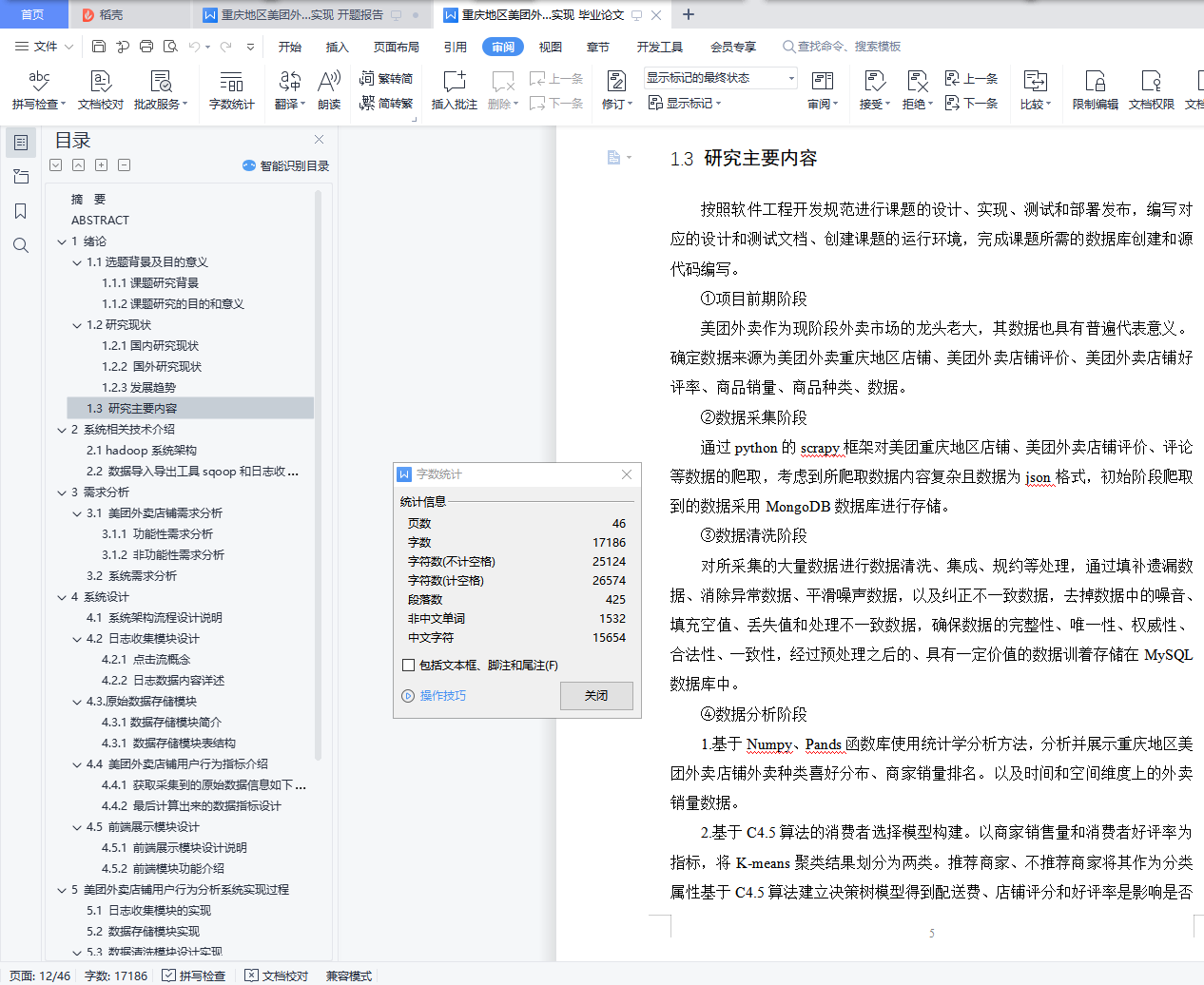Image resolution: width=1204 pixels, height=985 pixels.
Task: Switch to the 开始 ribbon tab
Action: tap(290, 47)
